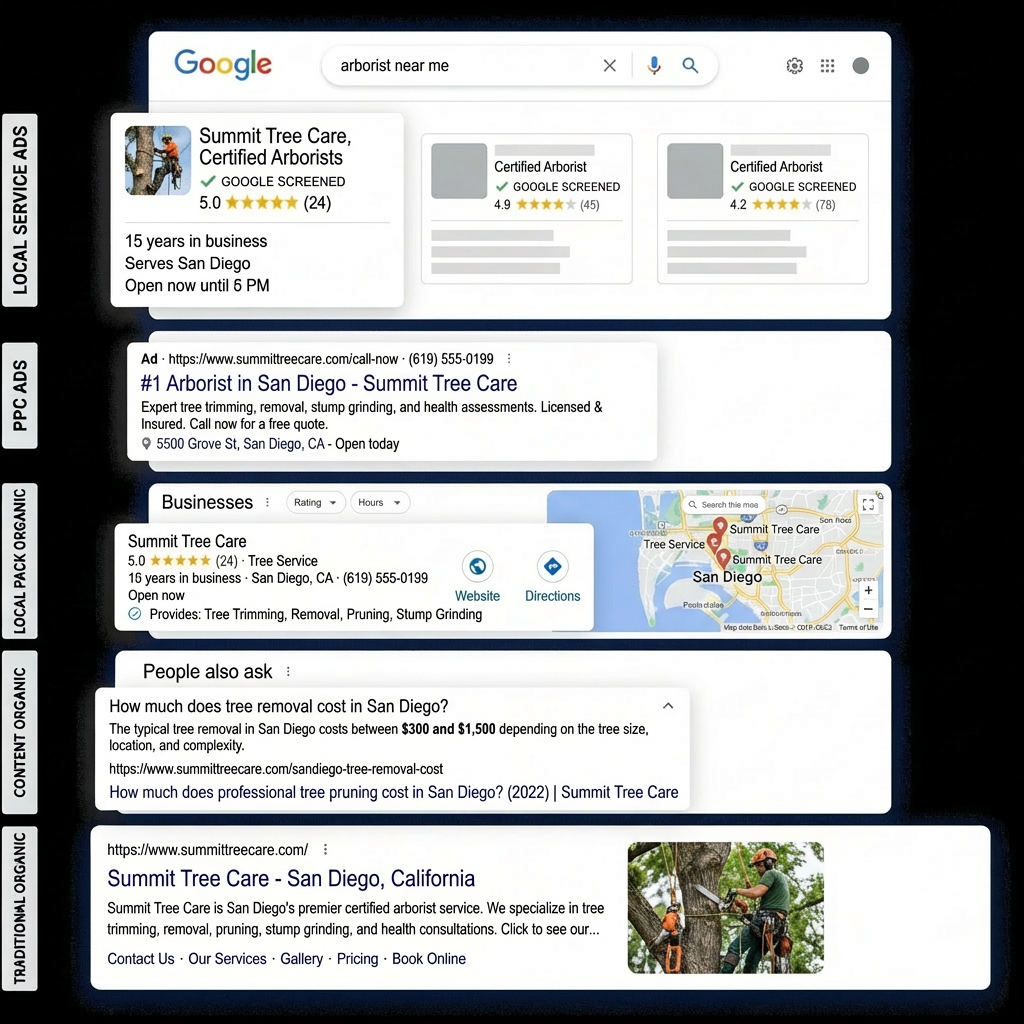
Task: Click the Google logo
Action: pos(222,64)
